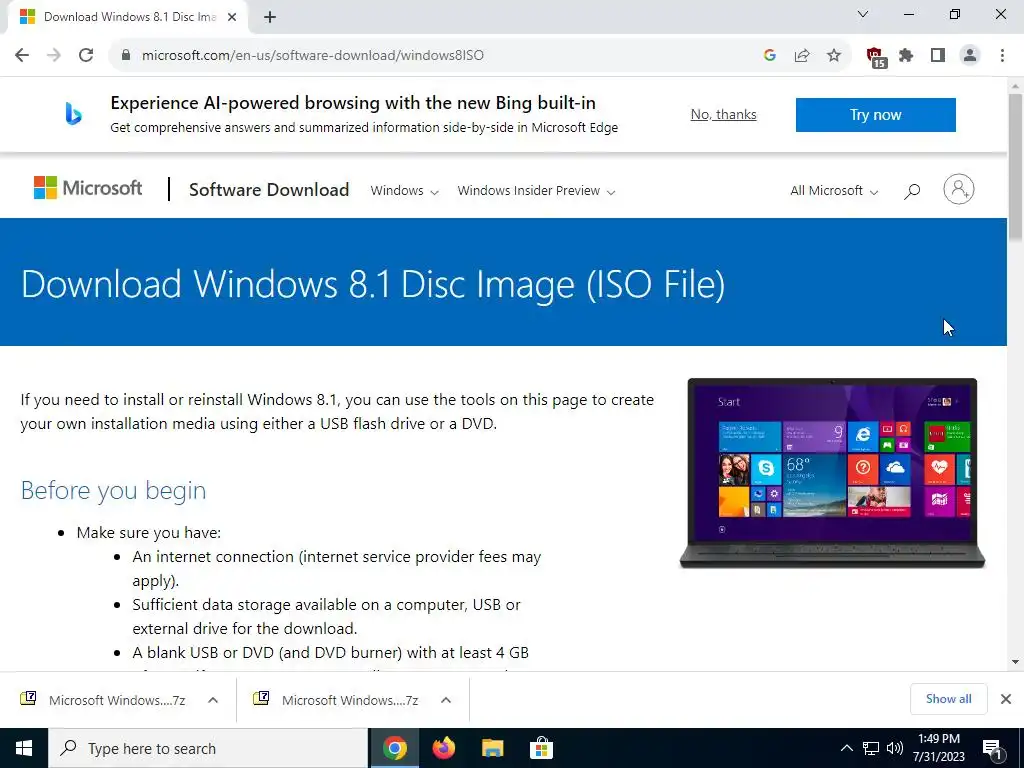Viewport: 1024px width, 768px height.
Task: Share this page using the share icon
Action: coord(802,55)
